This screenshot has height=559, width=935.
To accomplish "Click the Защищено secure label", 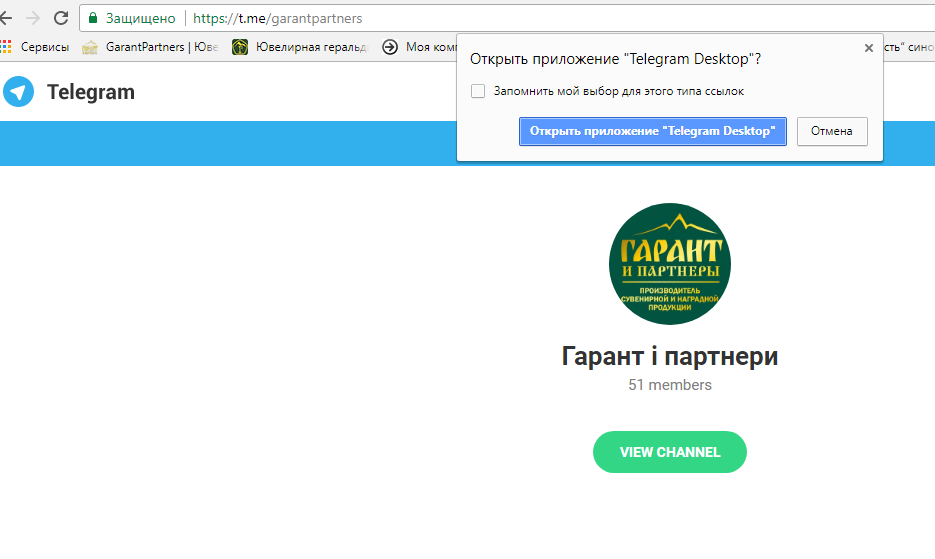I will coord(141,18).
